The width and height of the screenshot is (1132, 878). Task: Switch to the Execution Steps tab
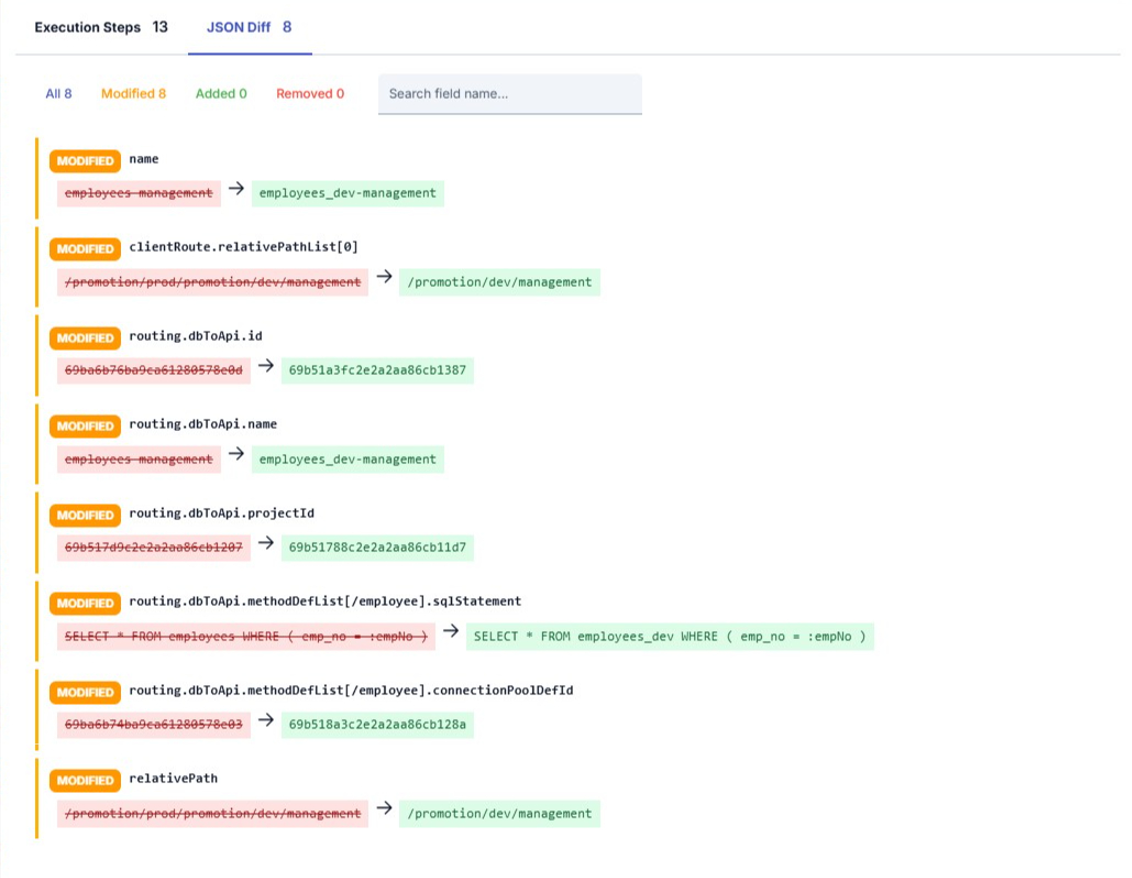tap(101, 27)
